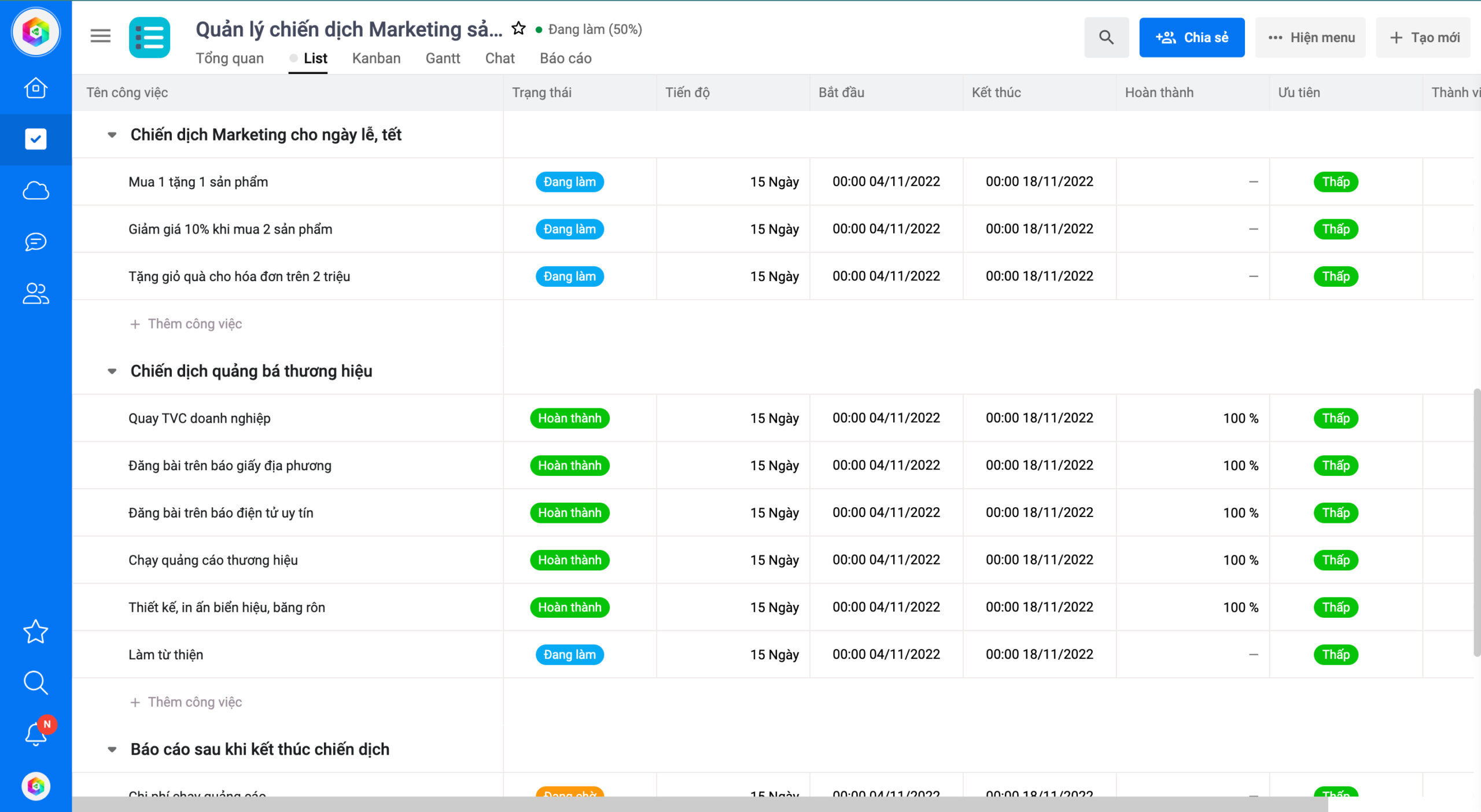The width and height of the screenshot is (1481, 812).
Task: Change priority Thấp of Làm từ thiện
Action: coord(1336,655)
